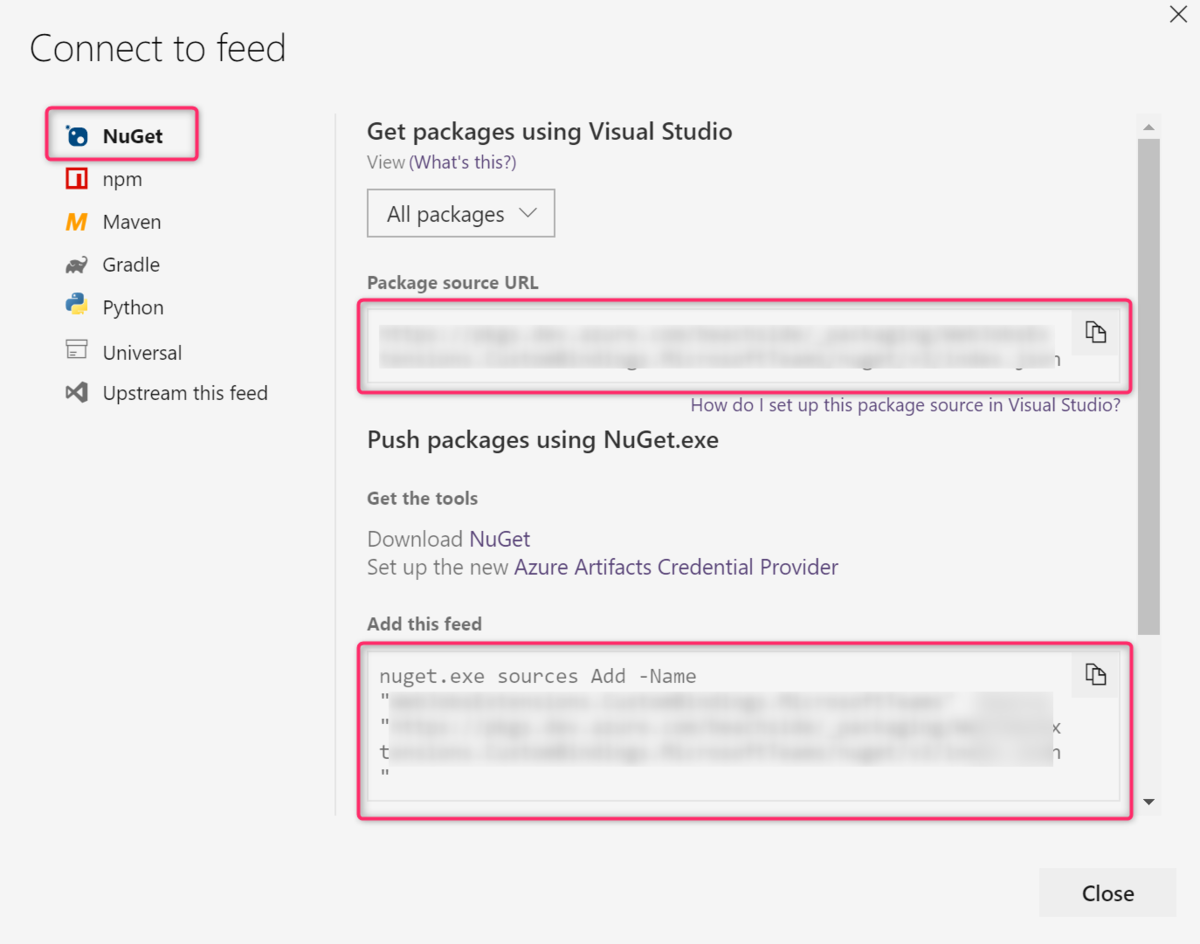Click the Package source URL label

tap(453, 283)
